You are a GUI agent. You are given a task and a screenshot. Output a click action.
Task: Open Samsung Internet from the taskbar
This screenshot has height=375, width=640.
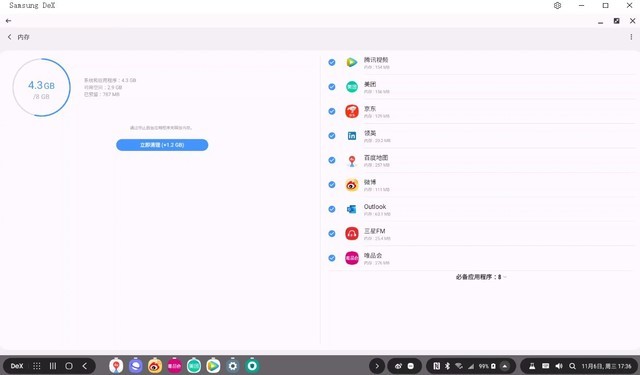(136, 366)
